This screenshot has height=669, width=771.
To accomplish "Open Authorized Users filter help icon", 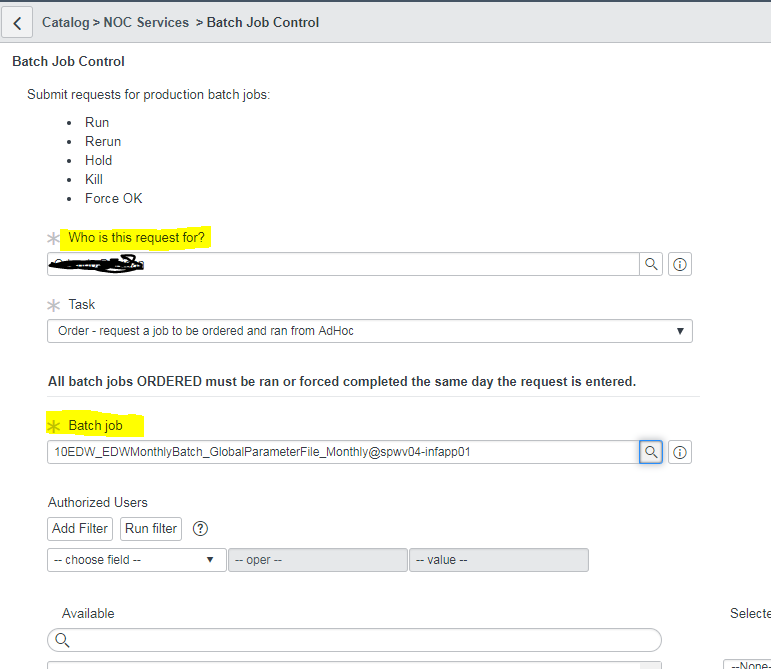I will click(x=200, y=529).
